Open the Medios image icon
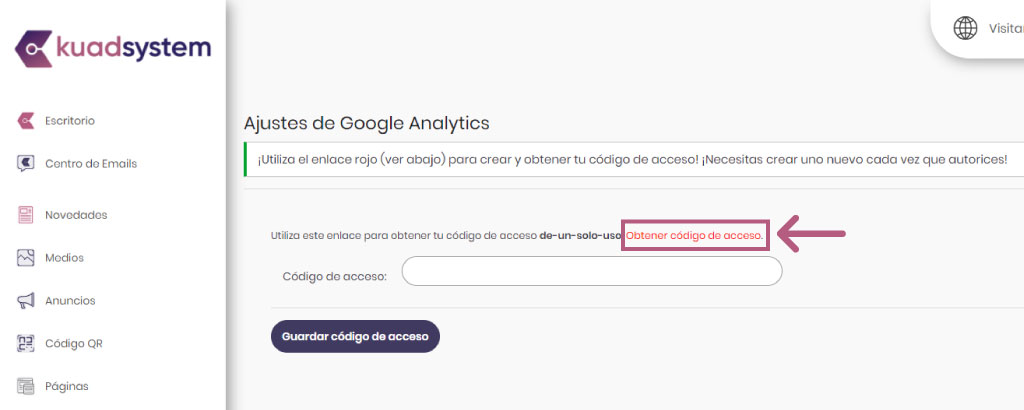This screenshot has height=410, width=1024. point(25,258)
